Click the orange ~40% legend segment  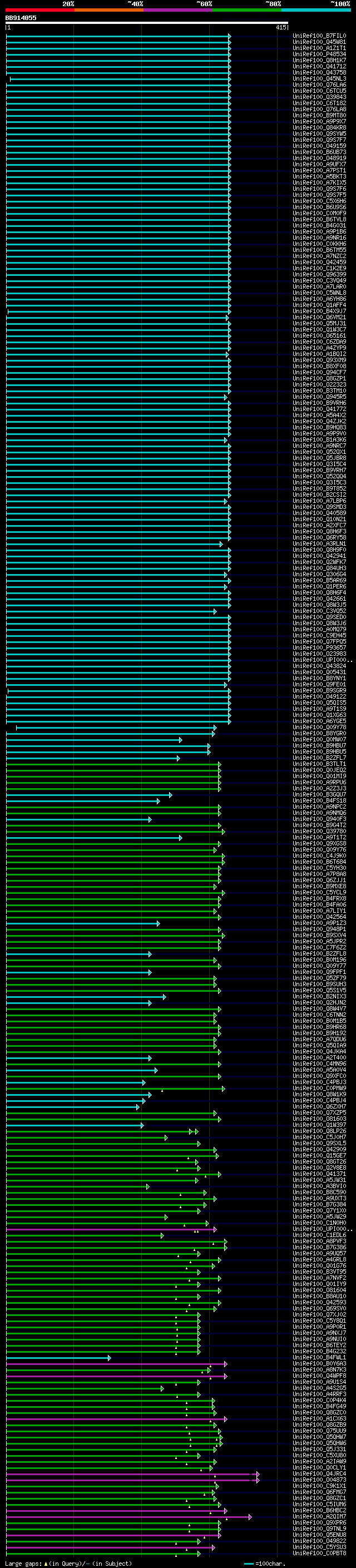tap(109, 10)
